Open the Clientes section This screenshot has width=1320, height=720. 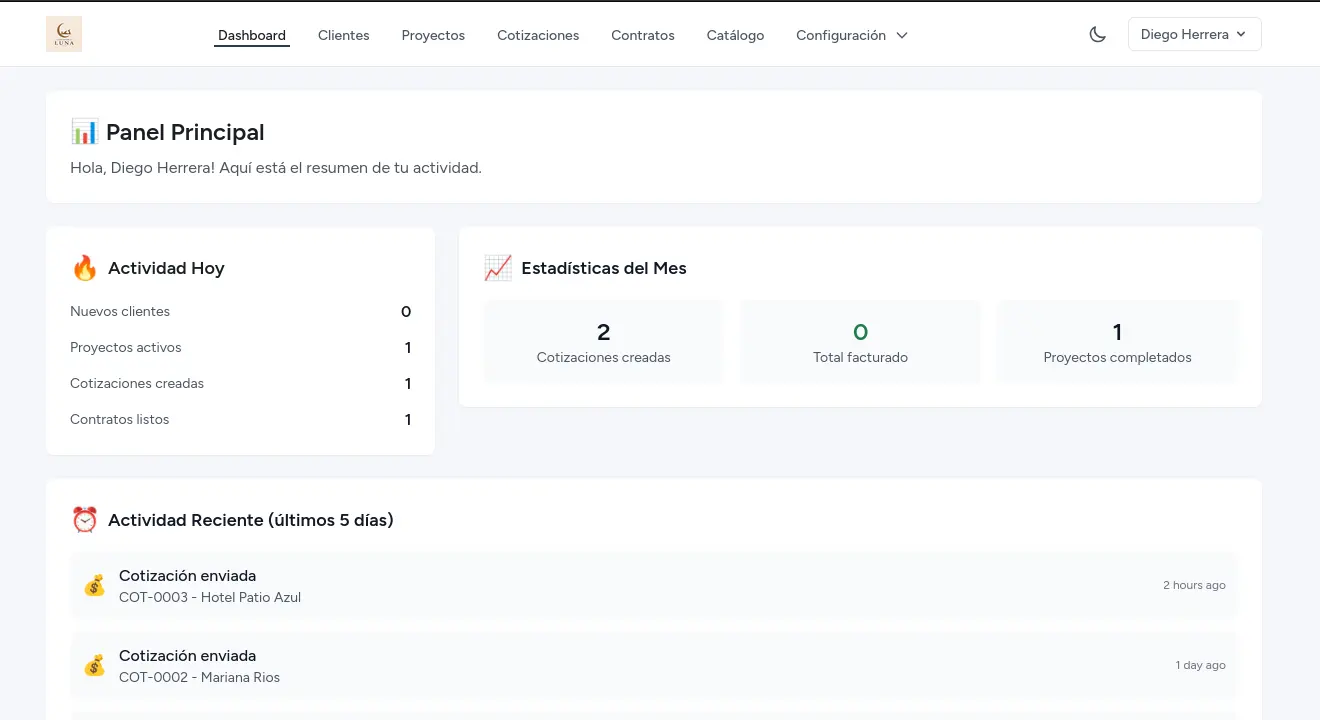[x=344, y=35]
